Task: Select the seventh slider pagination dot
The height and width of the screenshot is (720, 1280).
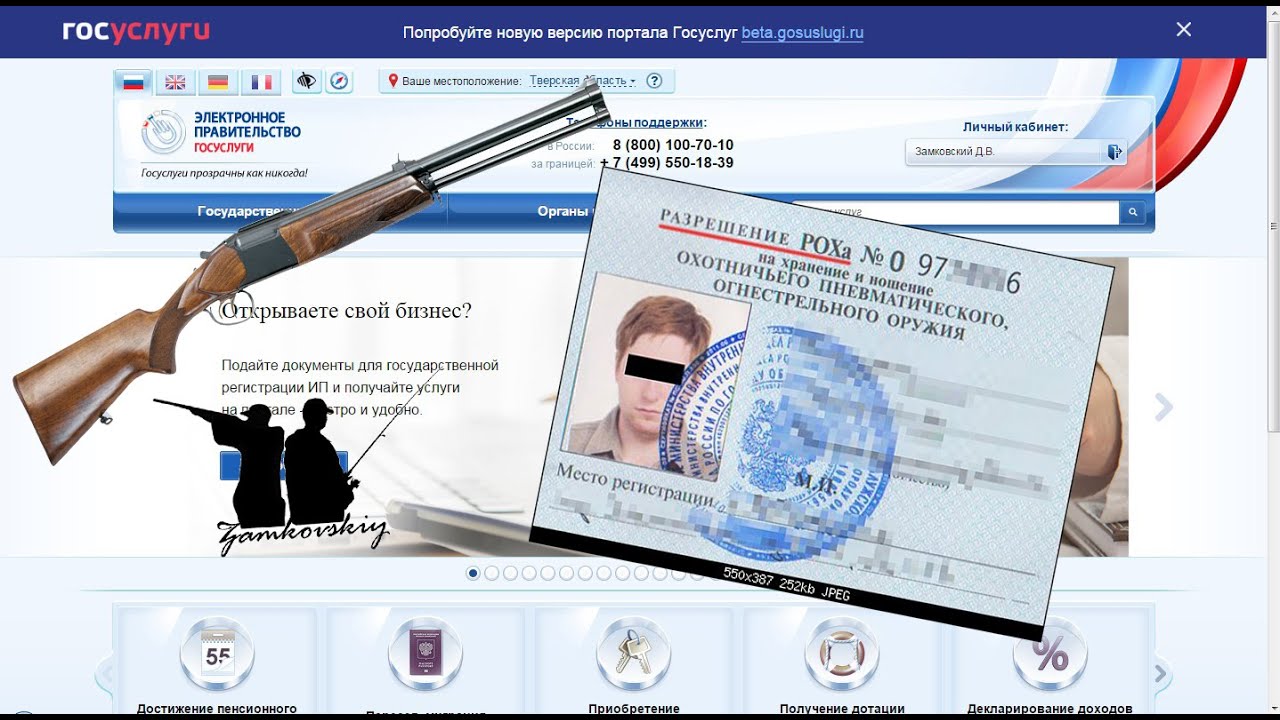Action: point(585,573)
